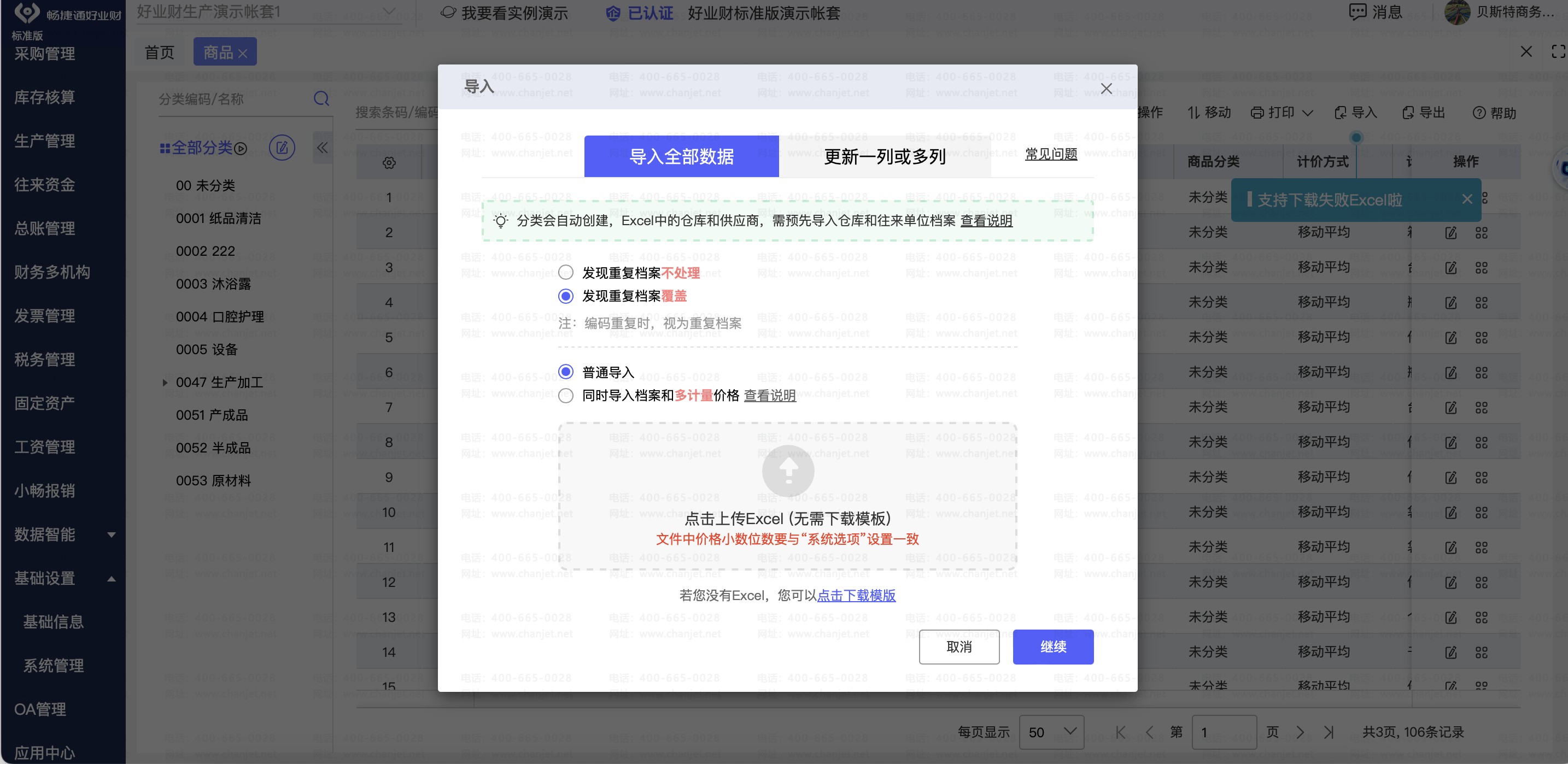Click the 分类编码/名称 search field

(x=235, y=98)
